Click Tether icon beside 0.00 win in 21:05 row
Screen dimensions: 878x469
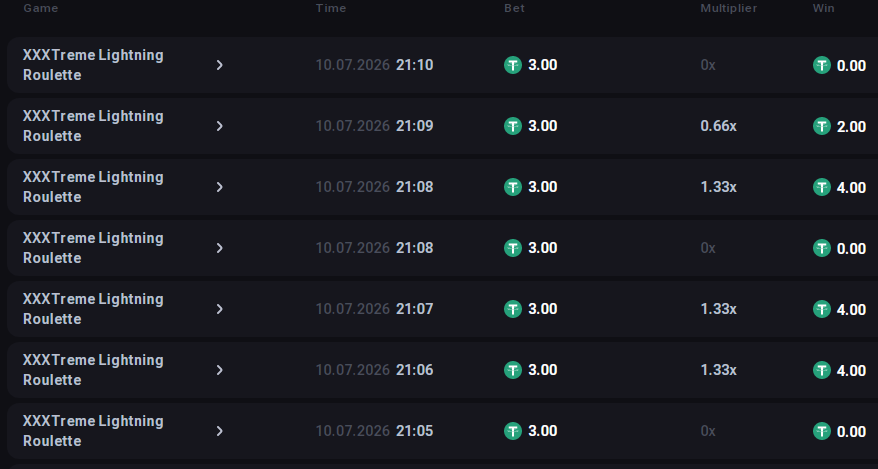pos(822,431)
